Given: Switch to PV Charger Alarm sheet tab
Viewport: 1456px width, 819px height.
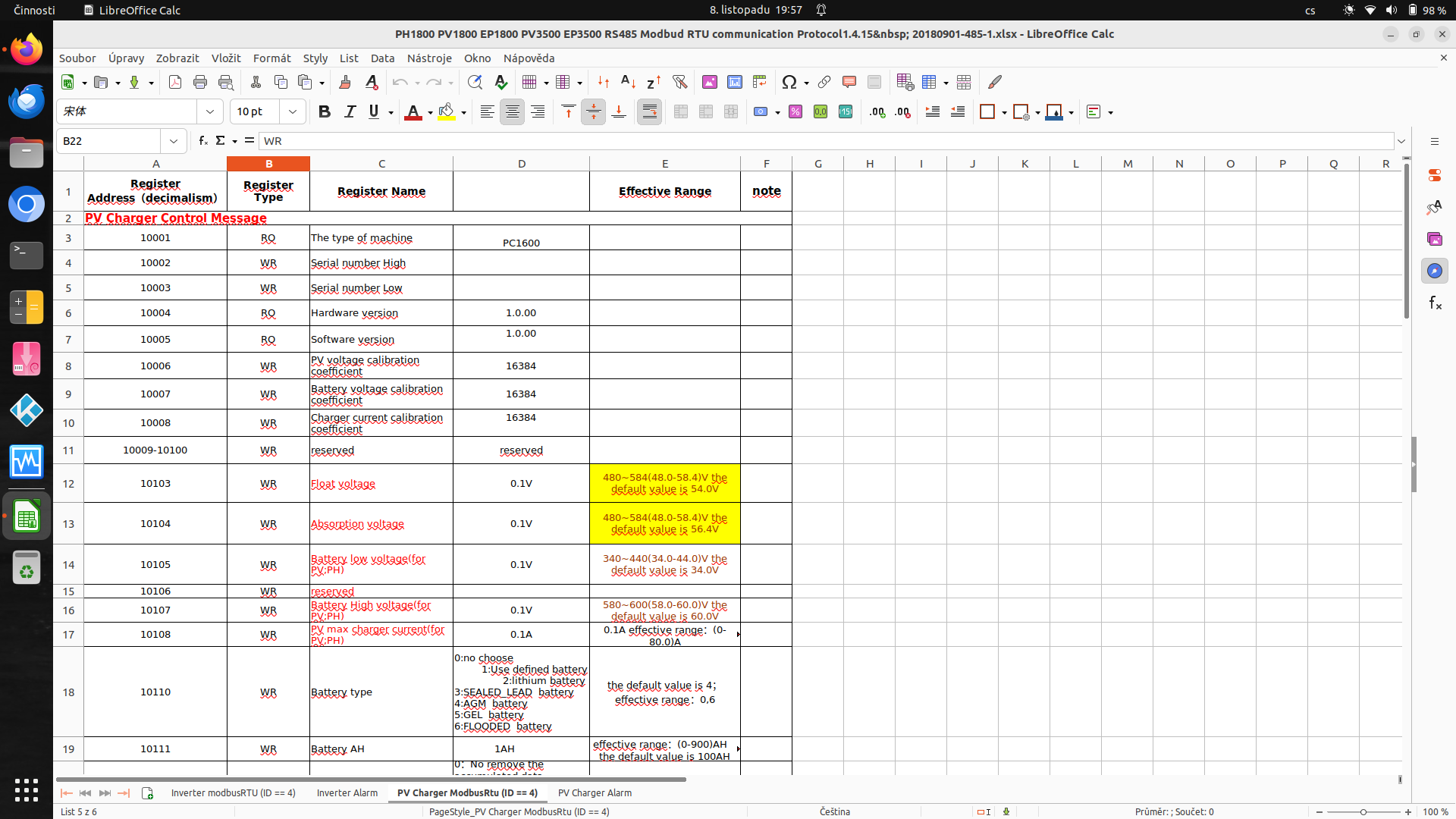Looking at the screenshot, I should click(x=595, y=793).
